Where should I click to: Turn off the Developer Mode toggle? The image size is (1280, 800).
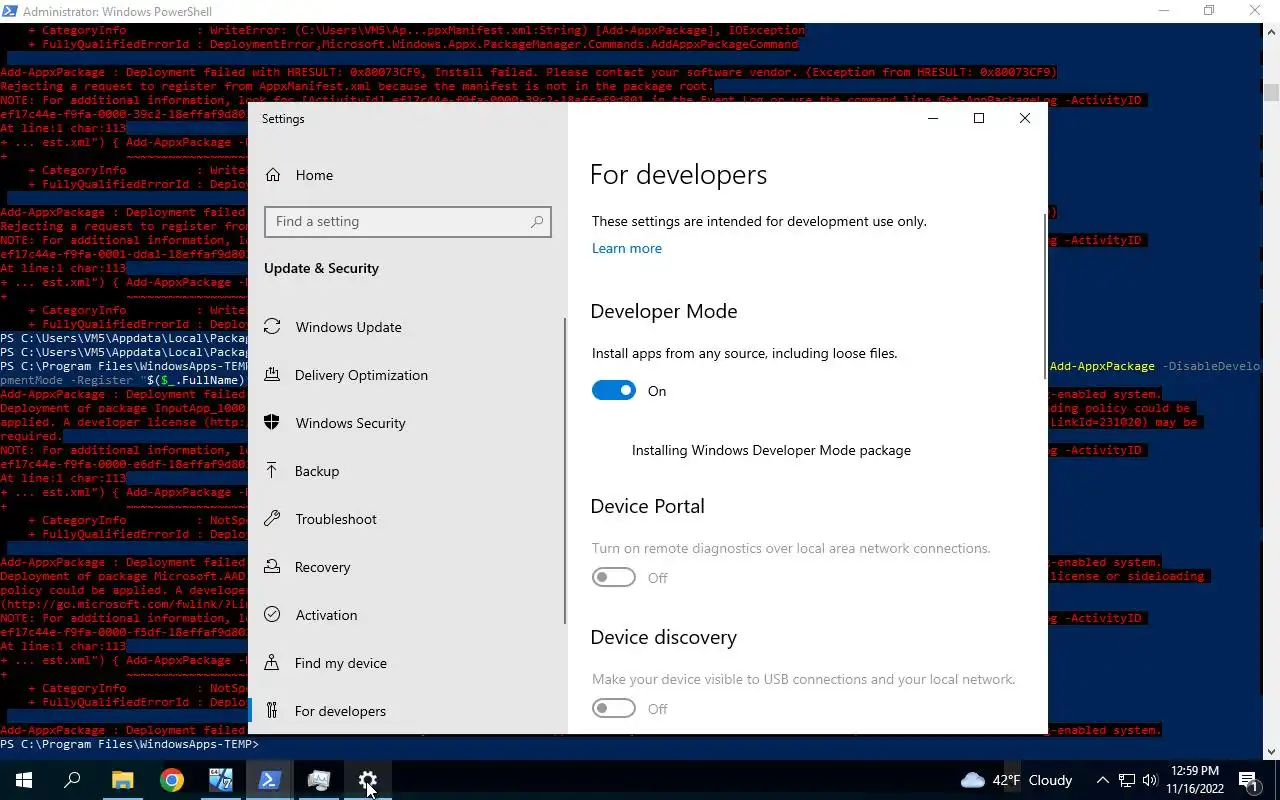[x=613, y=391]
